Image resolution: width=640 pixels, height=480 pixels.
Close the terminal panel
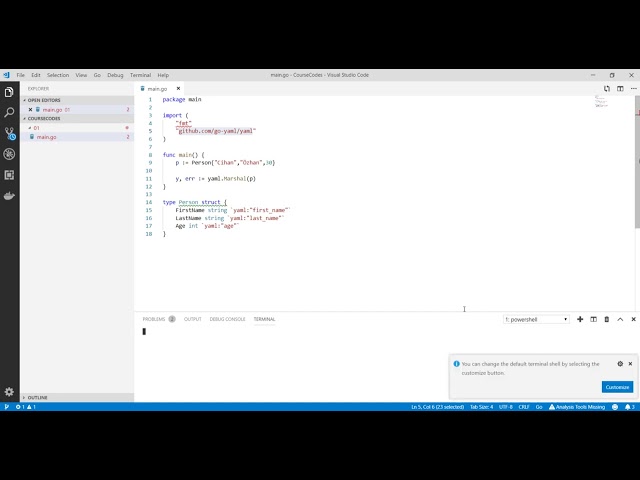click(633, 319)
